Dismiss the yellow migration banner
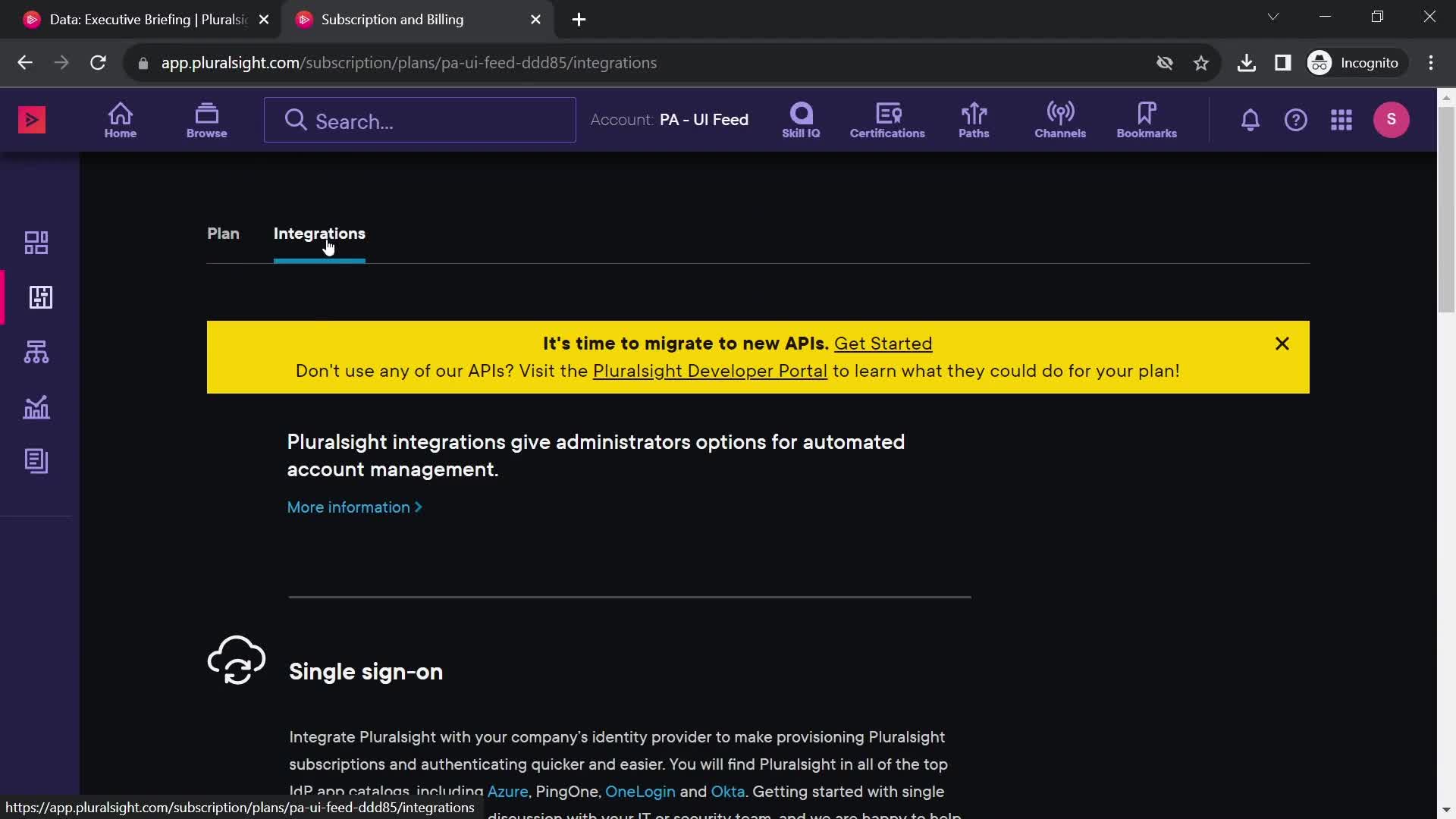Image resolution: width=1456 pixels, height=819 pixels. pyautogui.click(x=1282, y=343)
